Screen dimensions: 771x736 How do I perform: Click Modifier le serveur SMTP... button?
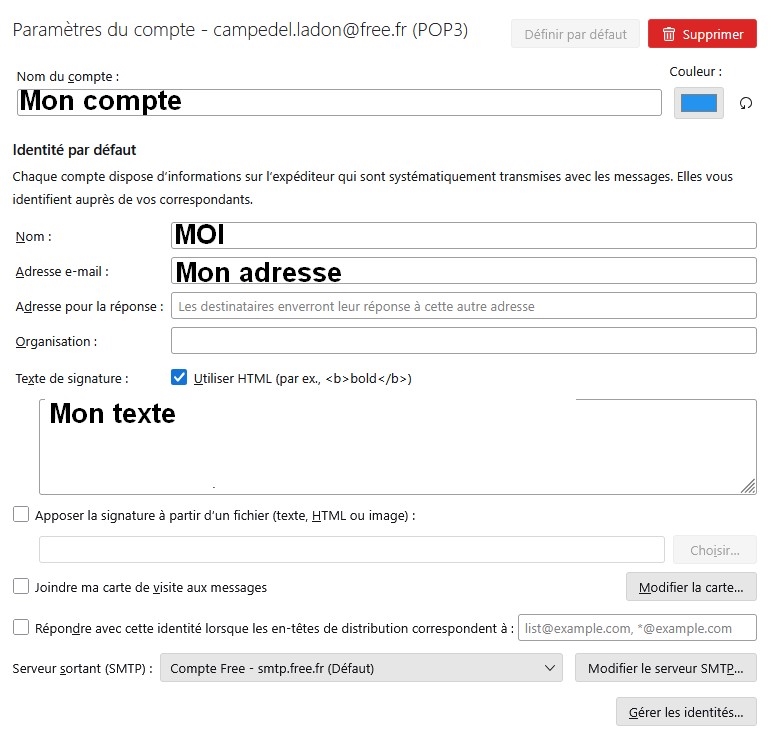click(x=666, y=668)
